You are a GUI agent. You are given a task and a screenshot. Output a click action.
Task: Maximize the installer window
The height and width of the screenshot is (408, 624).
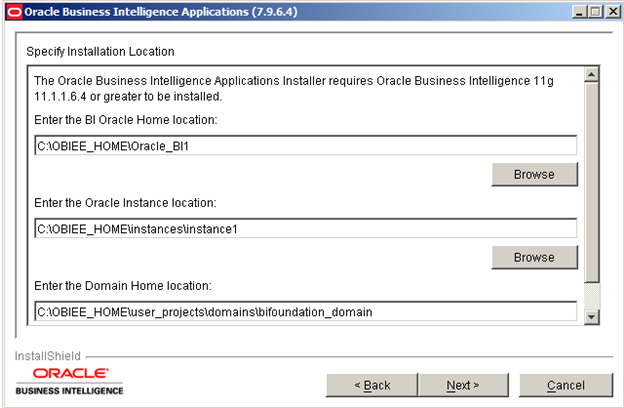[596, 12]
